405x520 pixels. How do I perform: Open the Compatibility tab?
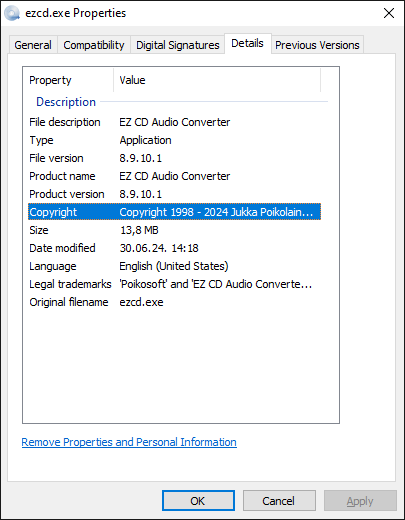pos(94,45)
